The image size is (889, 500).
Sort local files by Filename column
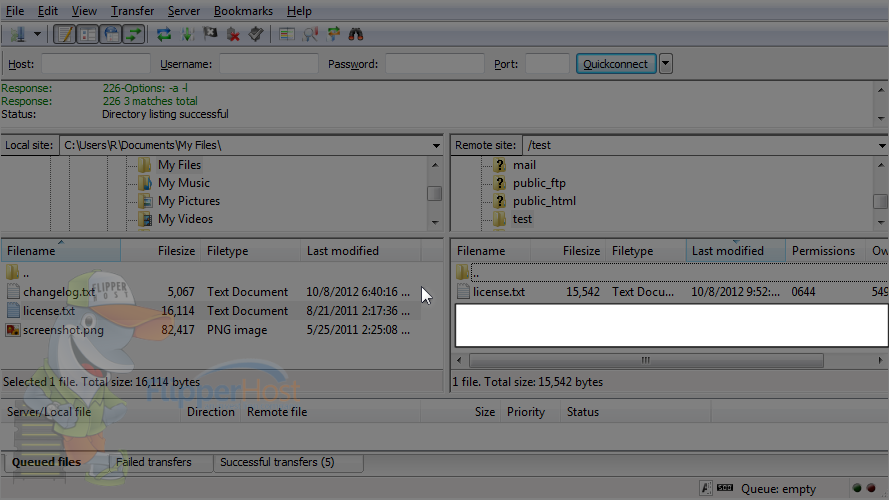click(x=61, y=251)
